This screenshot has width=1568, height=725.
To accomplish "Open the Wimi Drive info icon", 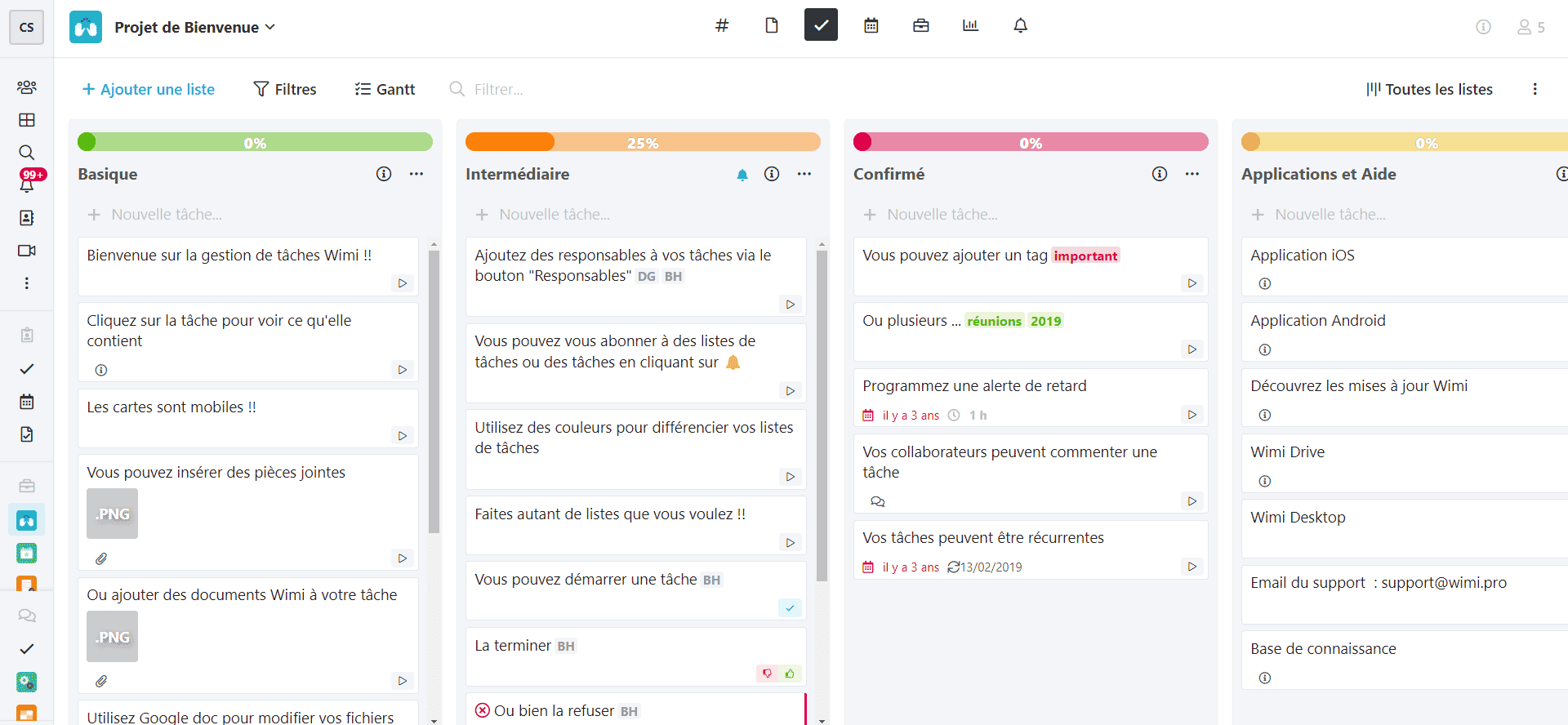I will point(1265,482).
